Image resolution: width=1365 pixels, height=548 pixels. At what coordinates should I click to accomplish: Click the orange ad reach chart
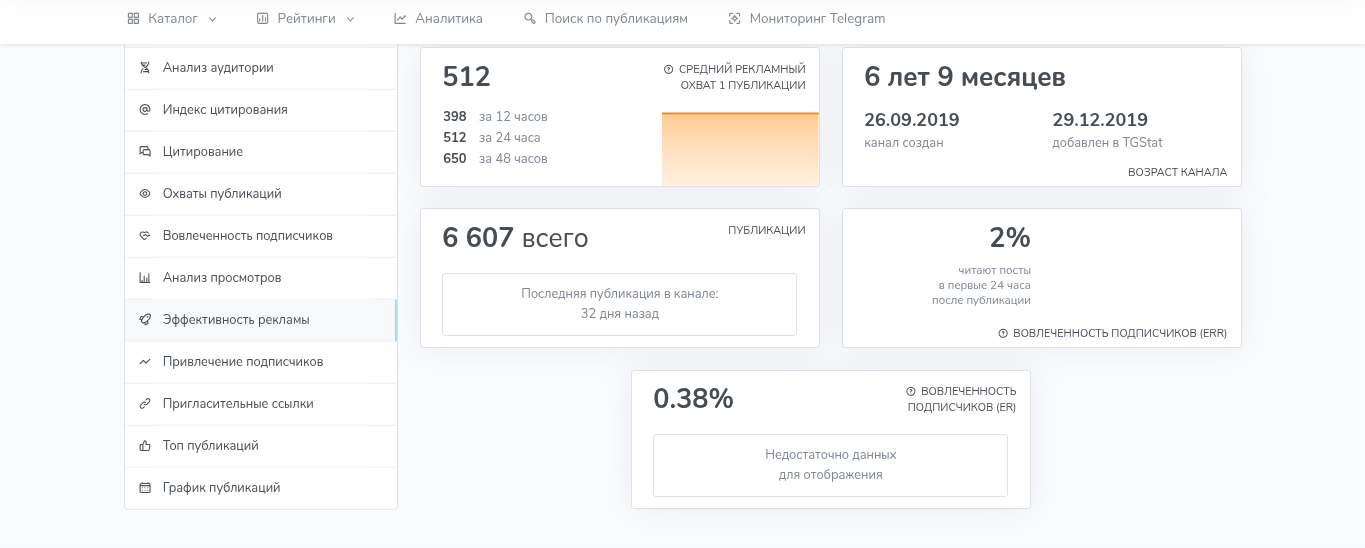tap(740, 149)
